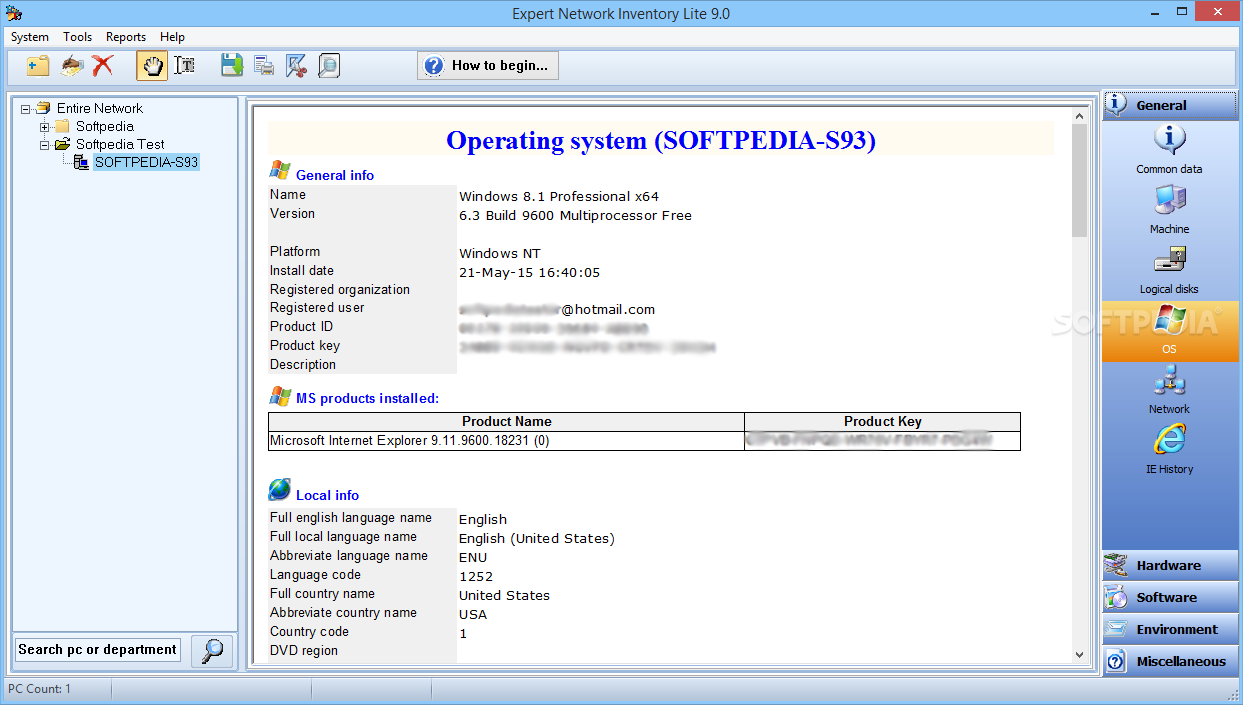The width and height of the screenshot is (1243, 705).
Task: Click the report vertical scrollbar thumb
Action: pyautogui.click(x=1079, y=181)
